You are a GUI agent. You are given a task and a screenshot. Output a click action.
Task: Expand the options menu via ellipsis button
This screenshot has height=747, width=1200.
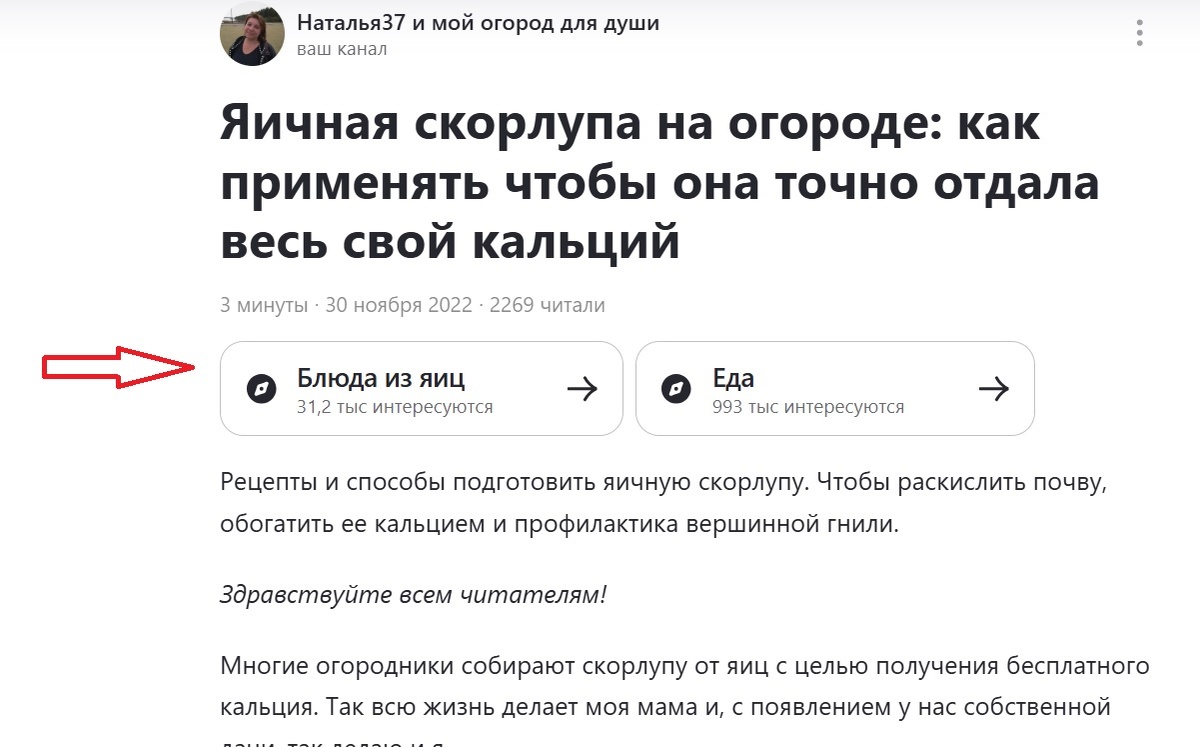pos(1138,33)
